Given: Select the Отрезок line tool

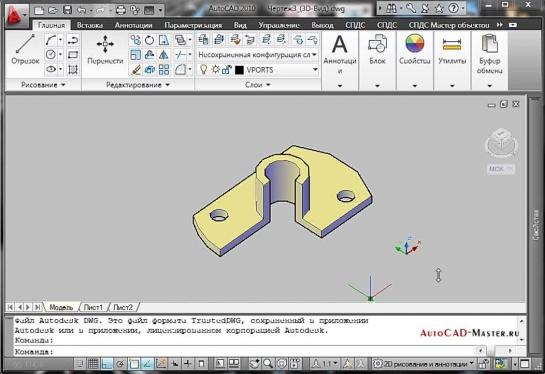Looking at the screenshot, I should pyautogui.click(x=25, y=49).
